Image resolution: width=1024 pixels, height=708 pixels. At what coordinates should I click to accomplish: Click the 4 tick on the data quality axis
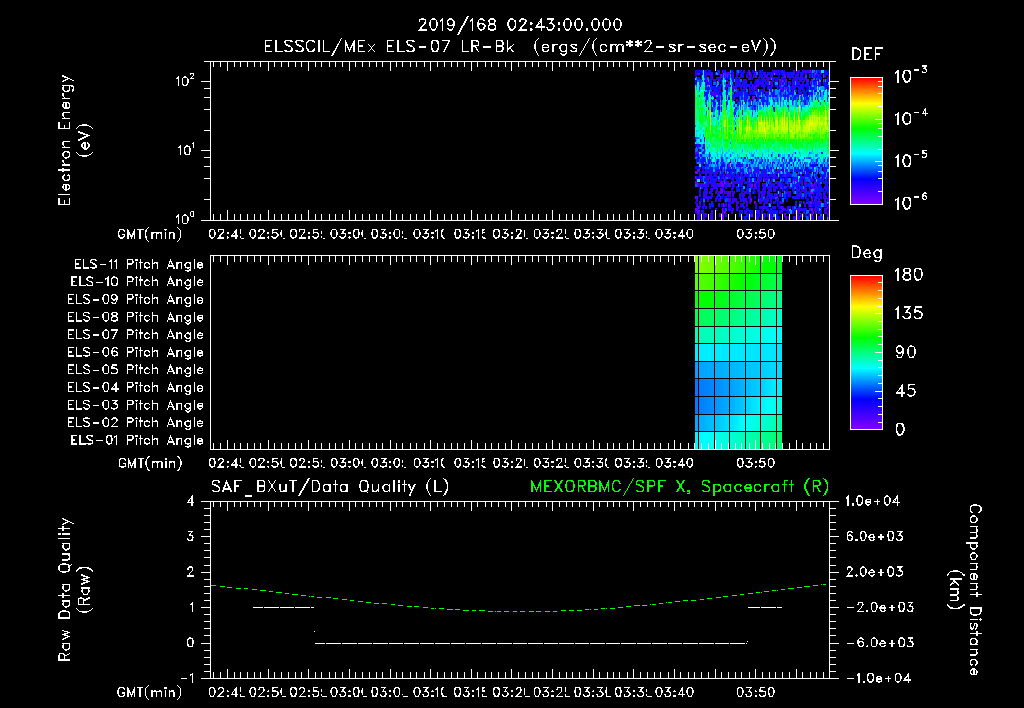point(191,502)
